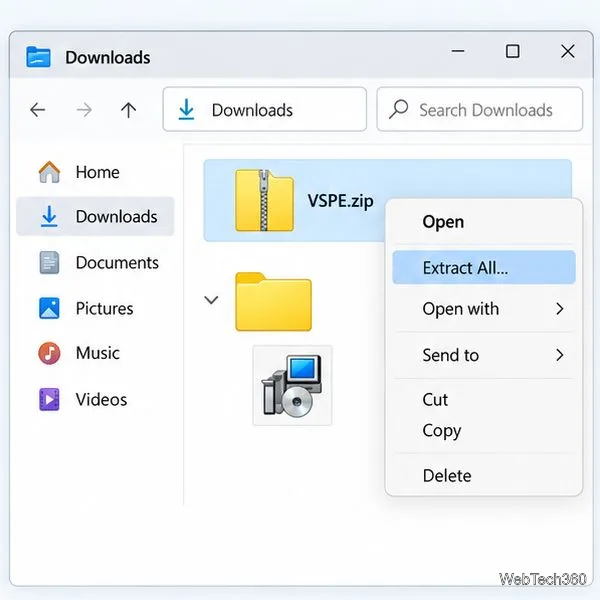Viewport: 600px width, 600px height.
Task: Collapse the group chevron beside the yellow folder
Action: tap(211, 300)
